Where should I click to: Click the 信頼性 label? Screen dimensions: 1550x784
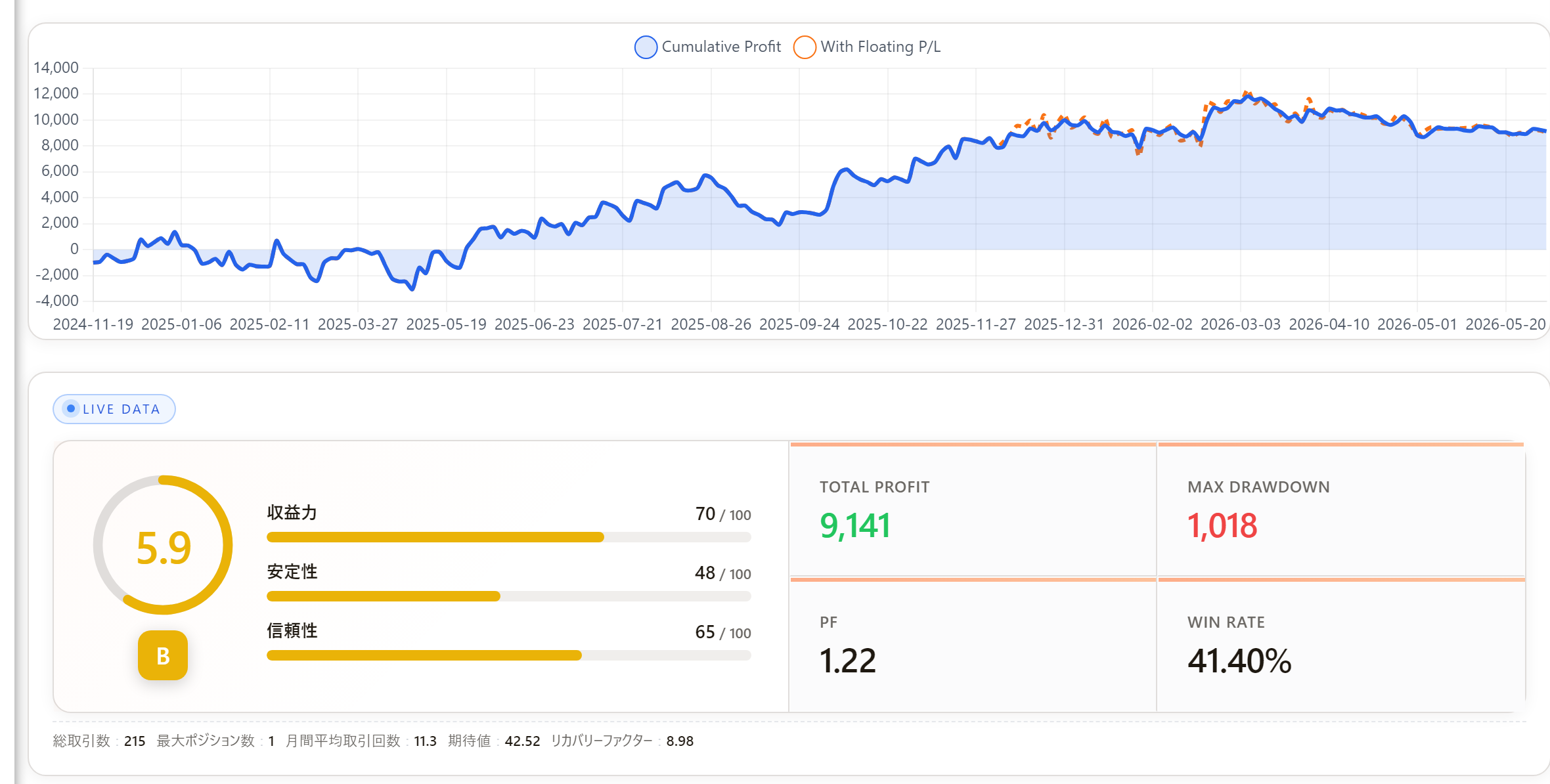point(292,631)
